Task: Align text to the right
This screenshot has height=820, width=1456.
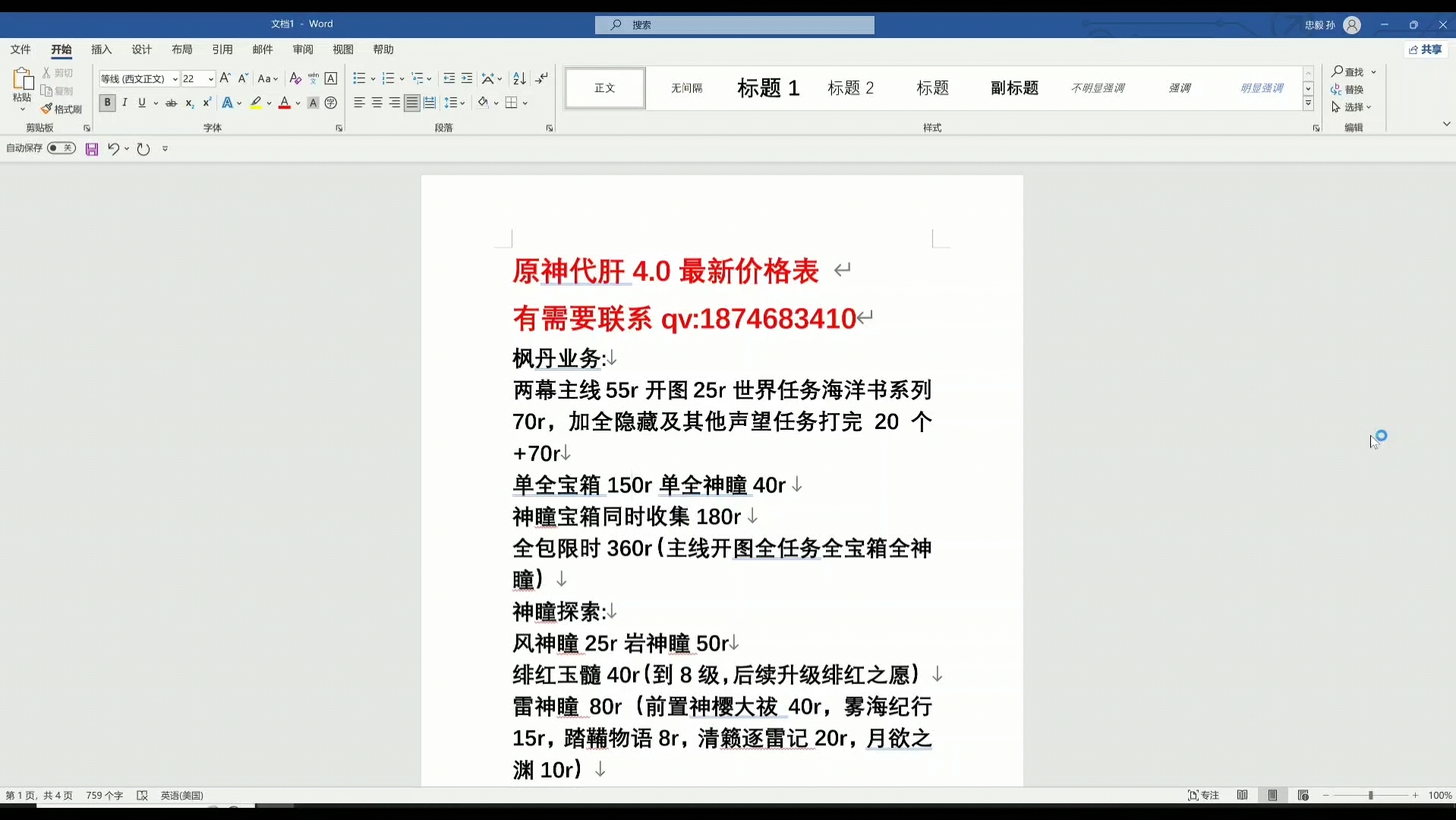Action: click(395, 102)
